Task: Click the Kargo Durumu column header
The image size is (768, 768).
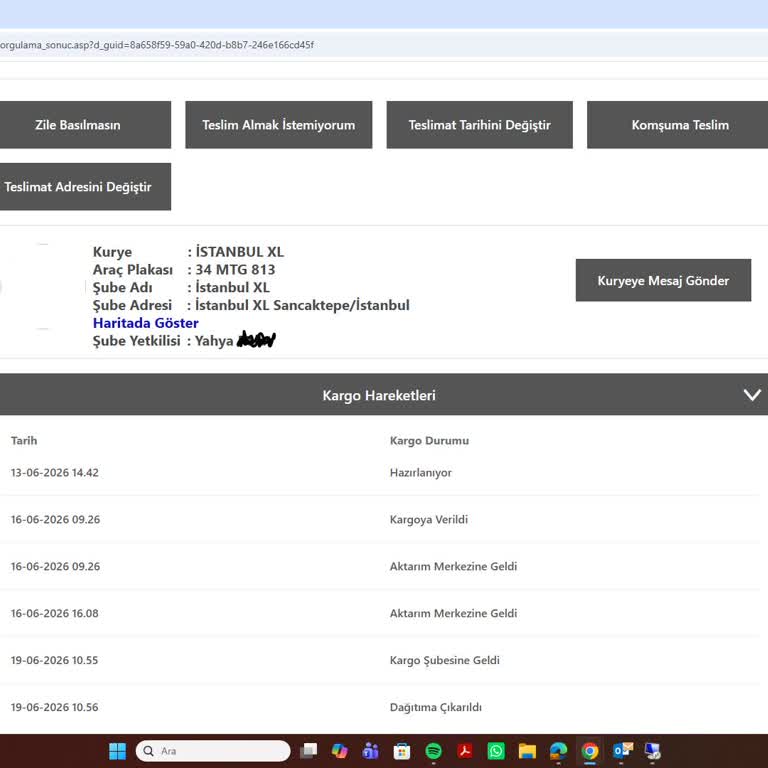Action: tap(429, 440)
